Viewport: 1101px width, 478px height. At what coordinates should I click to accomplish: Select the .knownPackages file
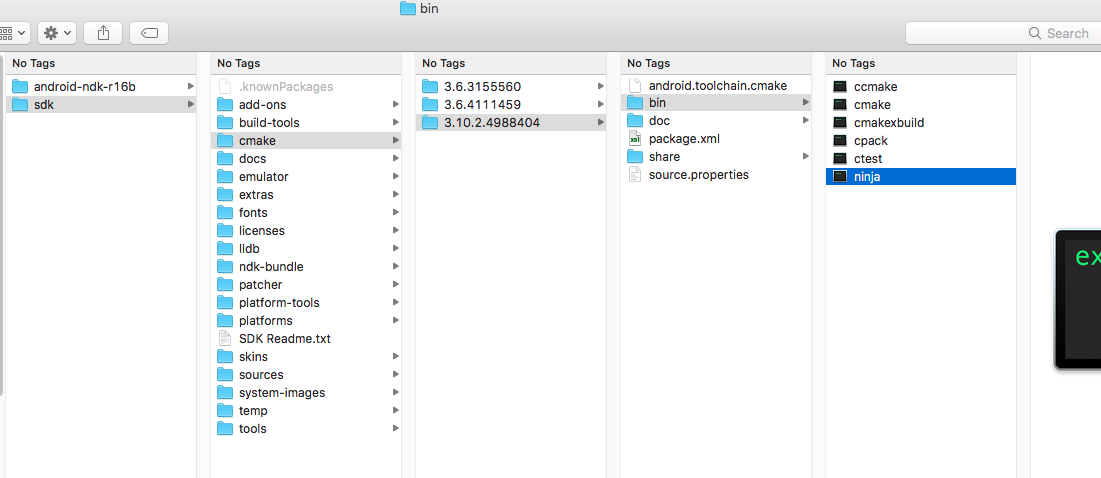tap(305, 87)
